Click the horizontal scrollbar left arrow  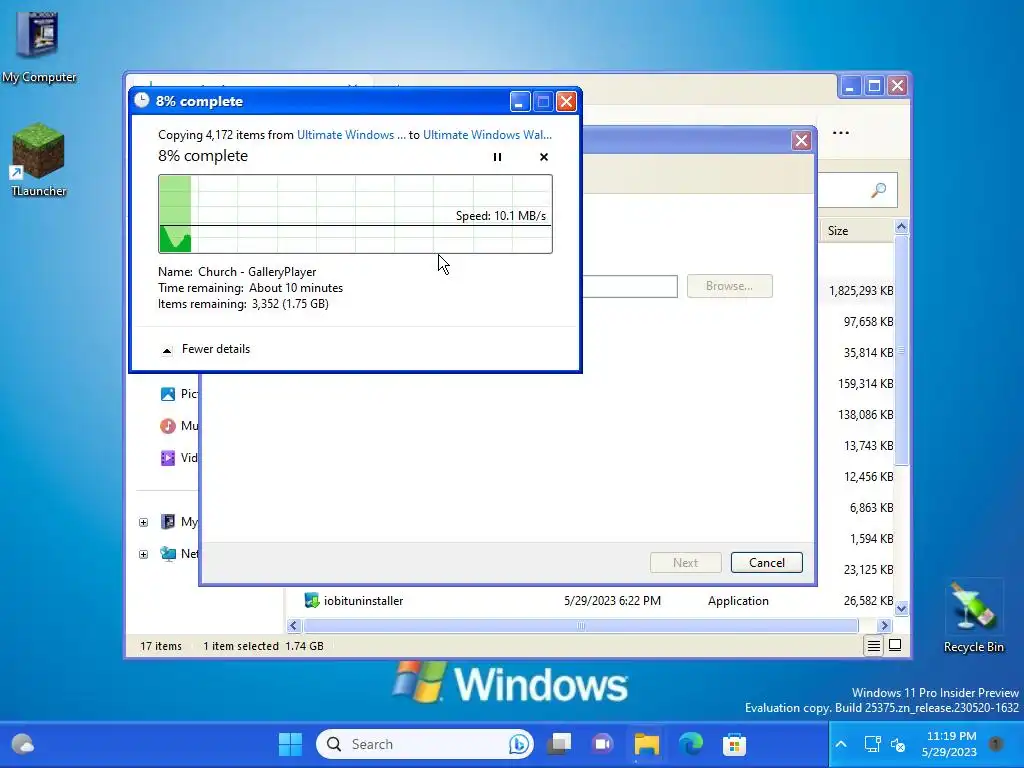293,626
